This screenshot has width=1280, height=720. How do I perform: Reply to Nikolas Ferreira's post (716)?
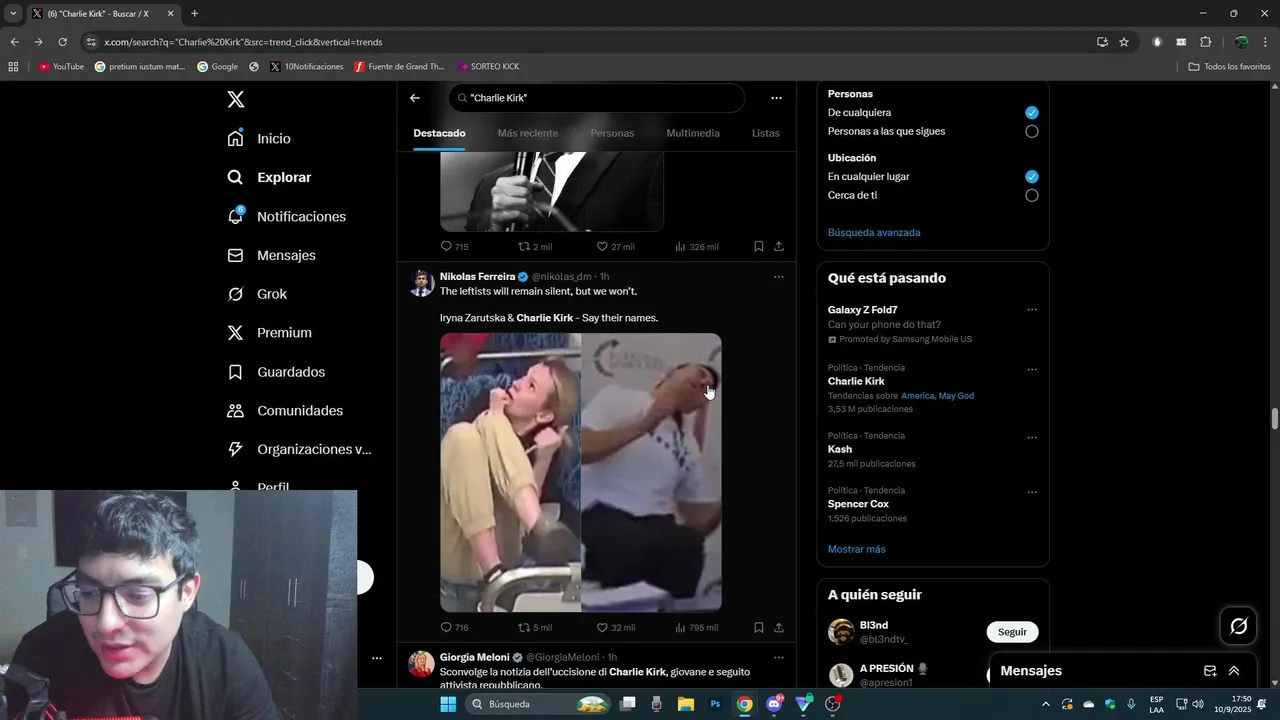click(454, 628)
